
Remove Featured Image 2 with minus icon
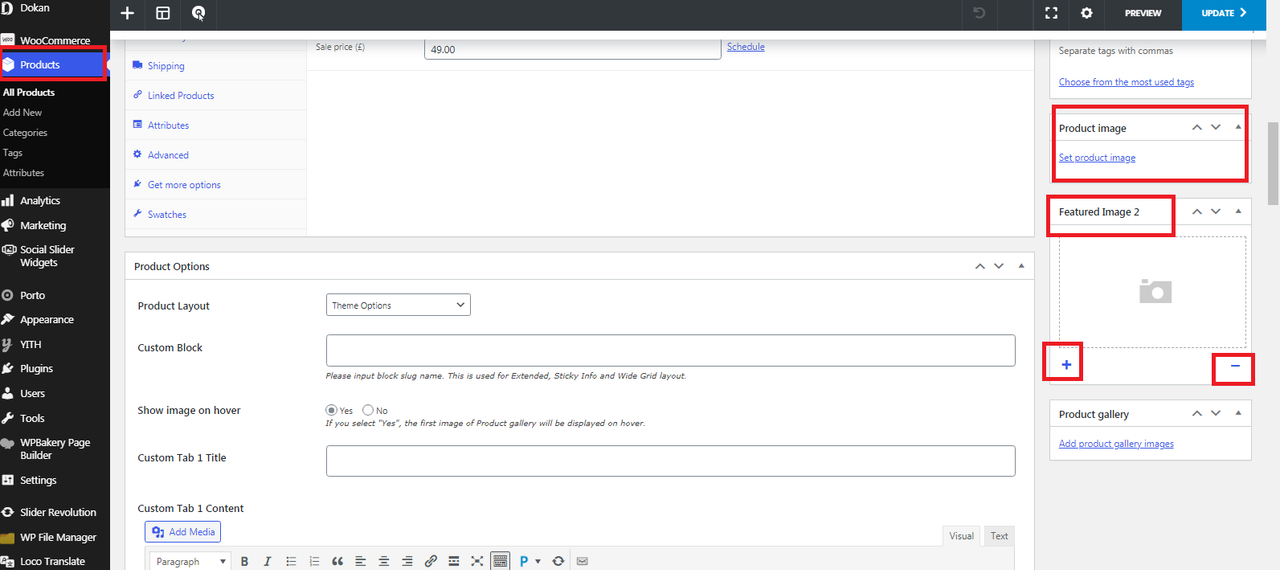1235,366
